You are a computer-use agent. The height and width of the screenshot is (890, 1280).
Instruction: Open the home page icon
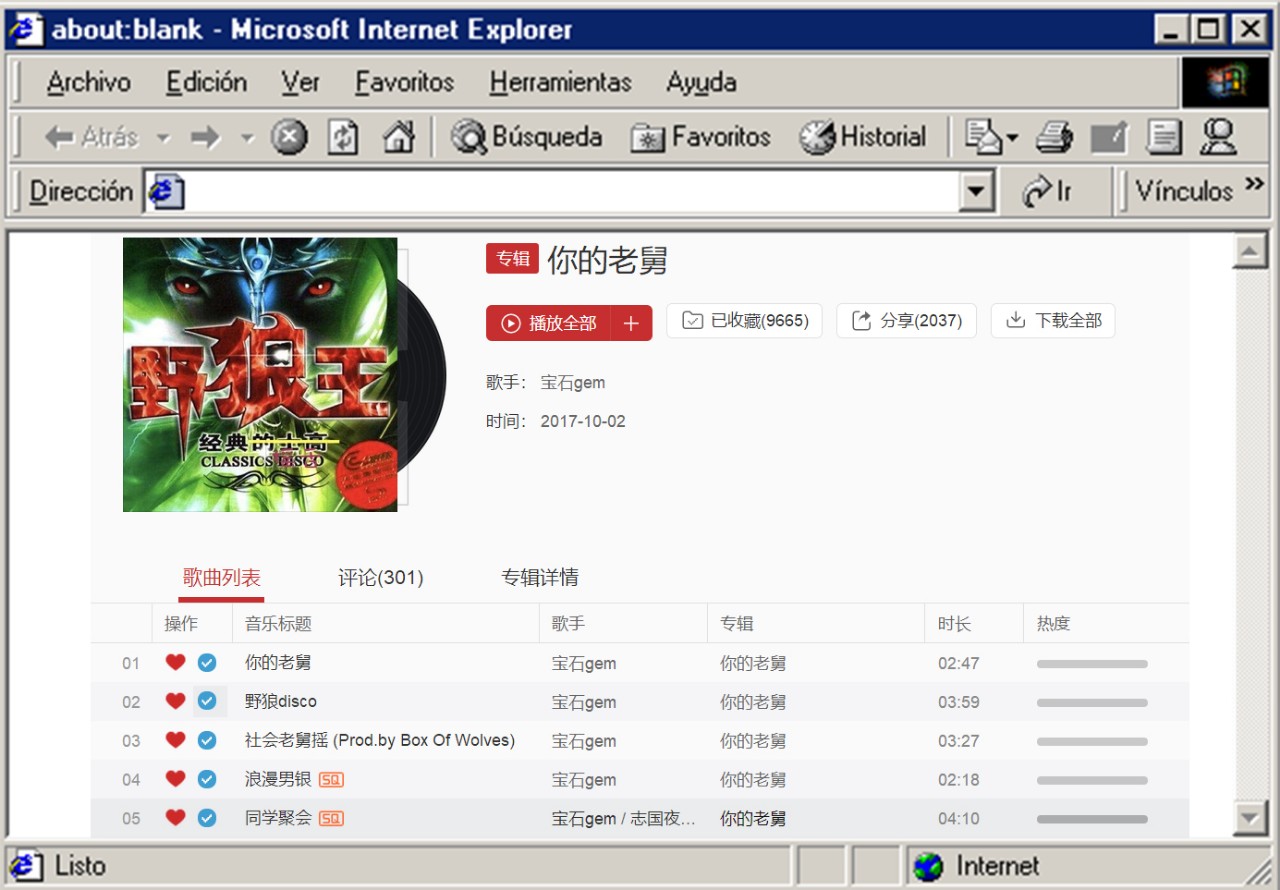point(398,137)
